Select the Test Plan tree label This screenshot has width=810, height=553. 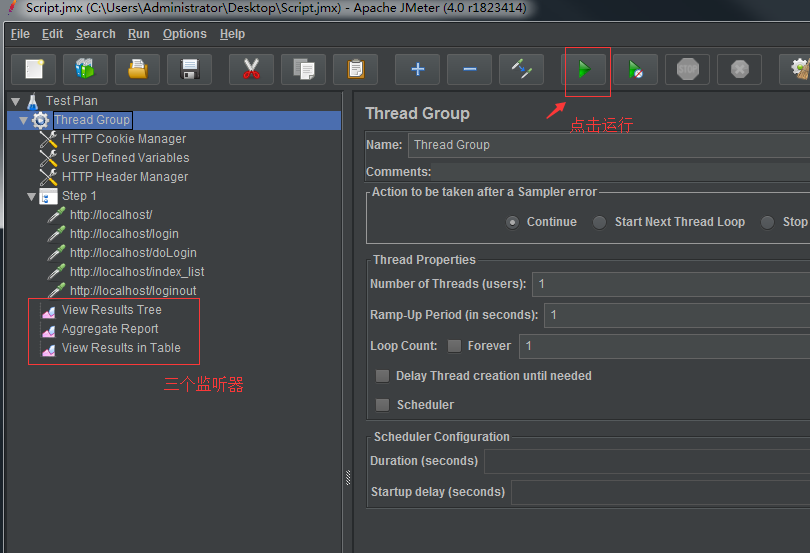click(x=72, y=101)
